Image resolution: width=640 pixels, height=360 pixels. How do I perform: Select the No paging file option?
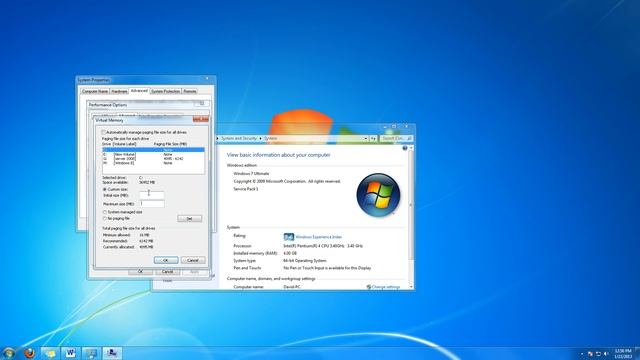click(104, 218)
